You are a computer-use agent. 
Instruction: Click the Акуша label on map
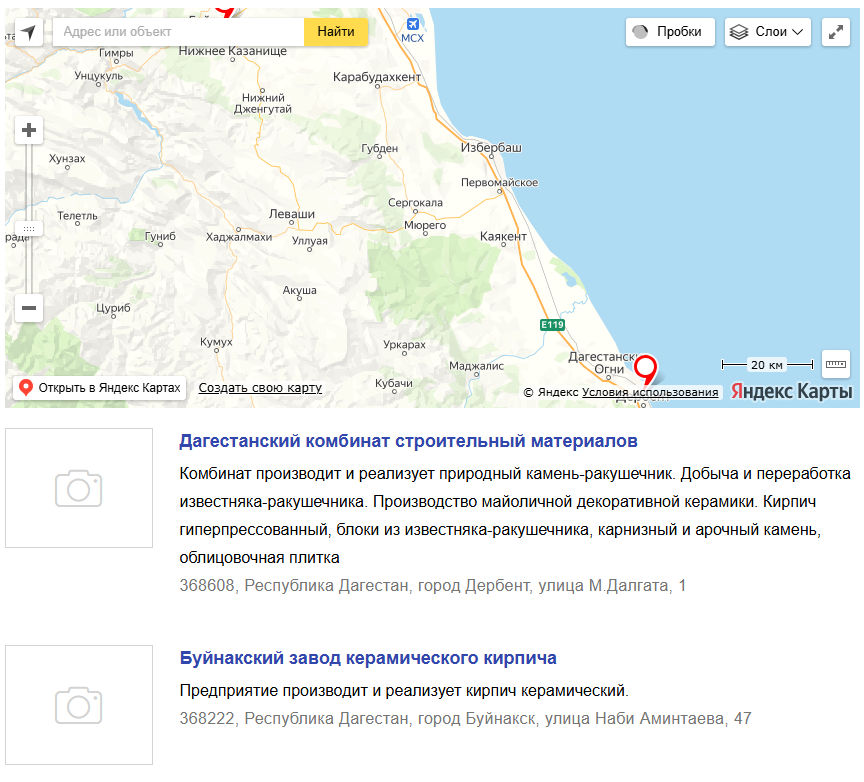coord(300,290)
